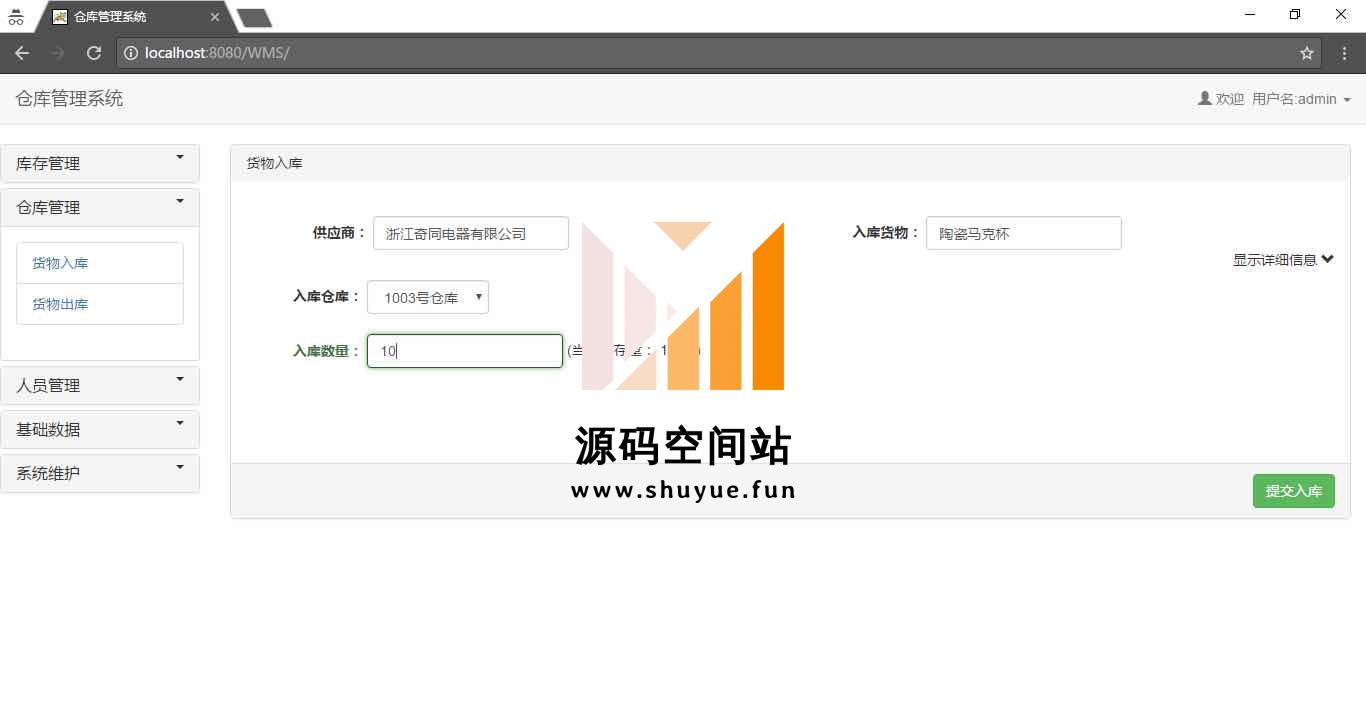Click the 入库数量 input field

[465, 351]
